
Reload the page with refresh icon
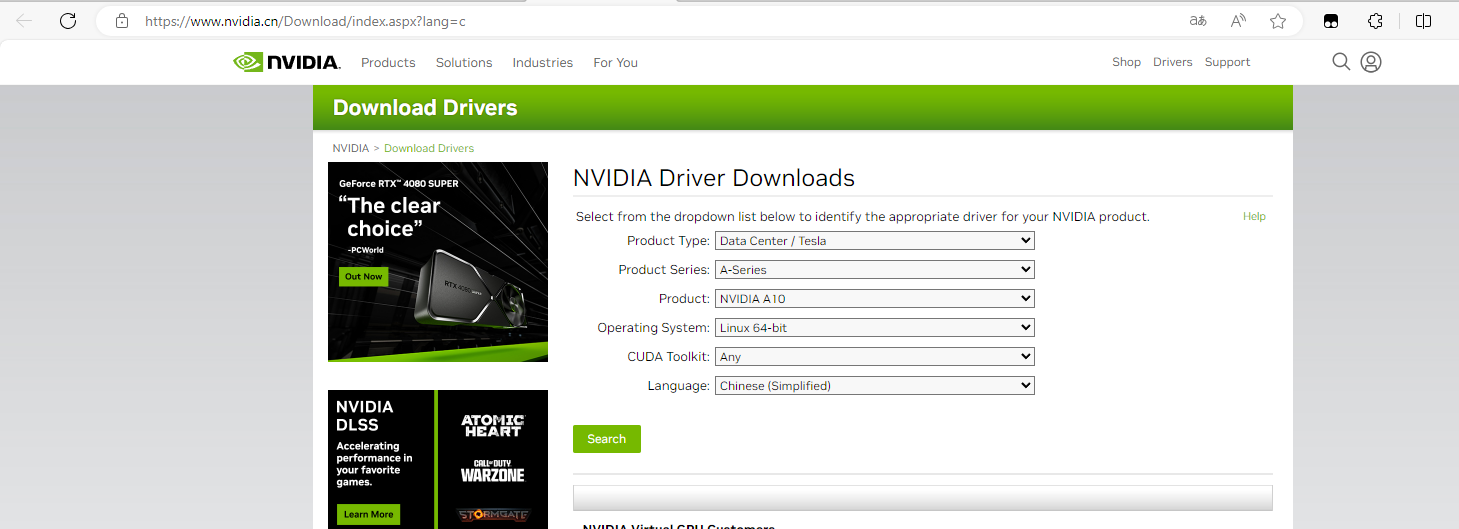[x=68, y=20]
